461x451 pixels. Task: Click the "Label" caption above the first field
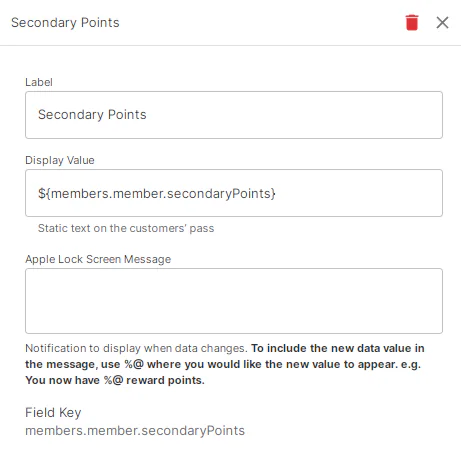[x=39, y=82]
